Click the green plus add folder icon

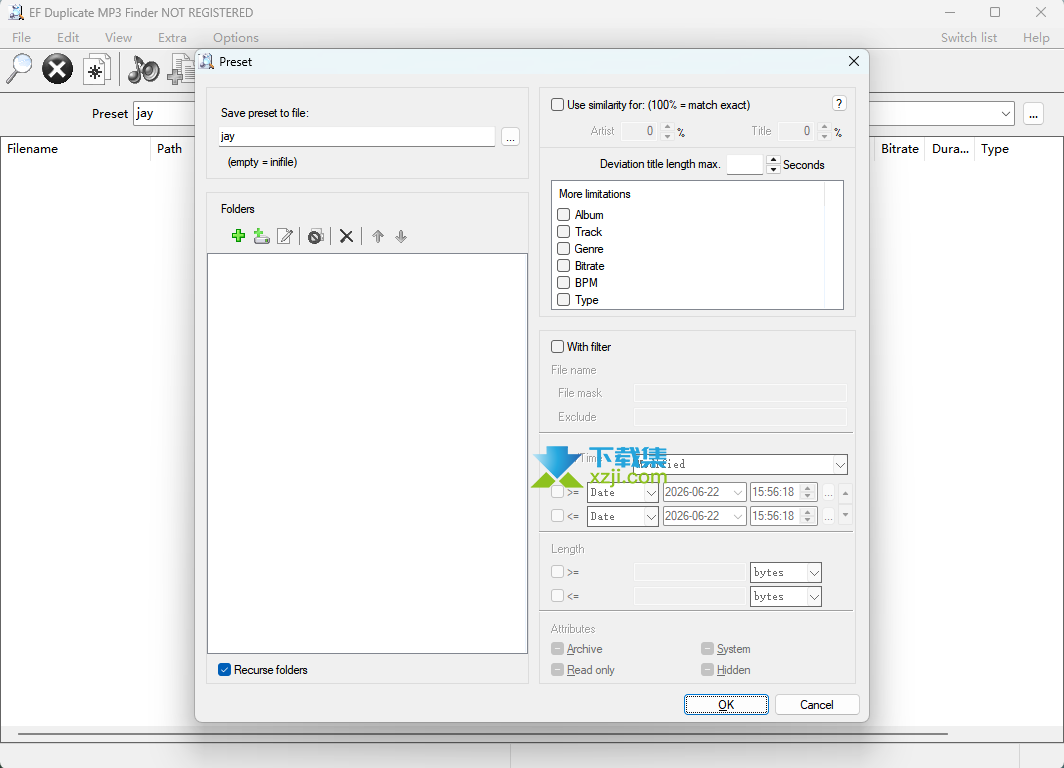pyautogui.click(x=238, y=236)
